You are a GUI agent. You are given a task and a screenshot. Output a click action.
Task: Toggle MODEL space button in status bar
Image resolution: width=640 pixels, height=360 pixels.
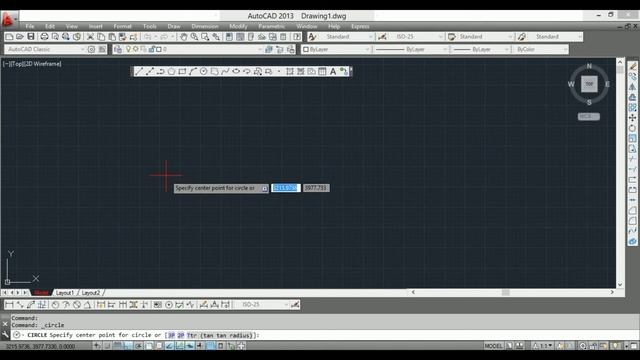coord(493,346)
